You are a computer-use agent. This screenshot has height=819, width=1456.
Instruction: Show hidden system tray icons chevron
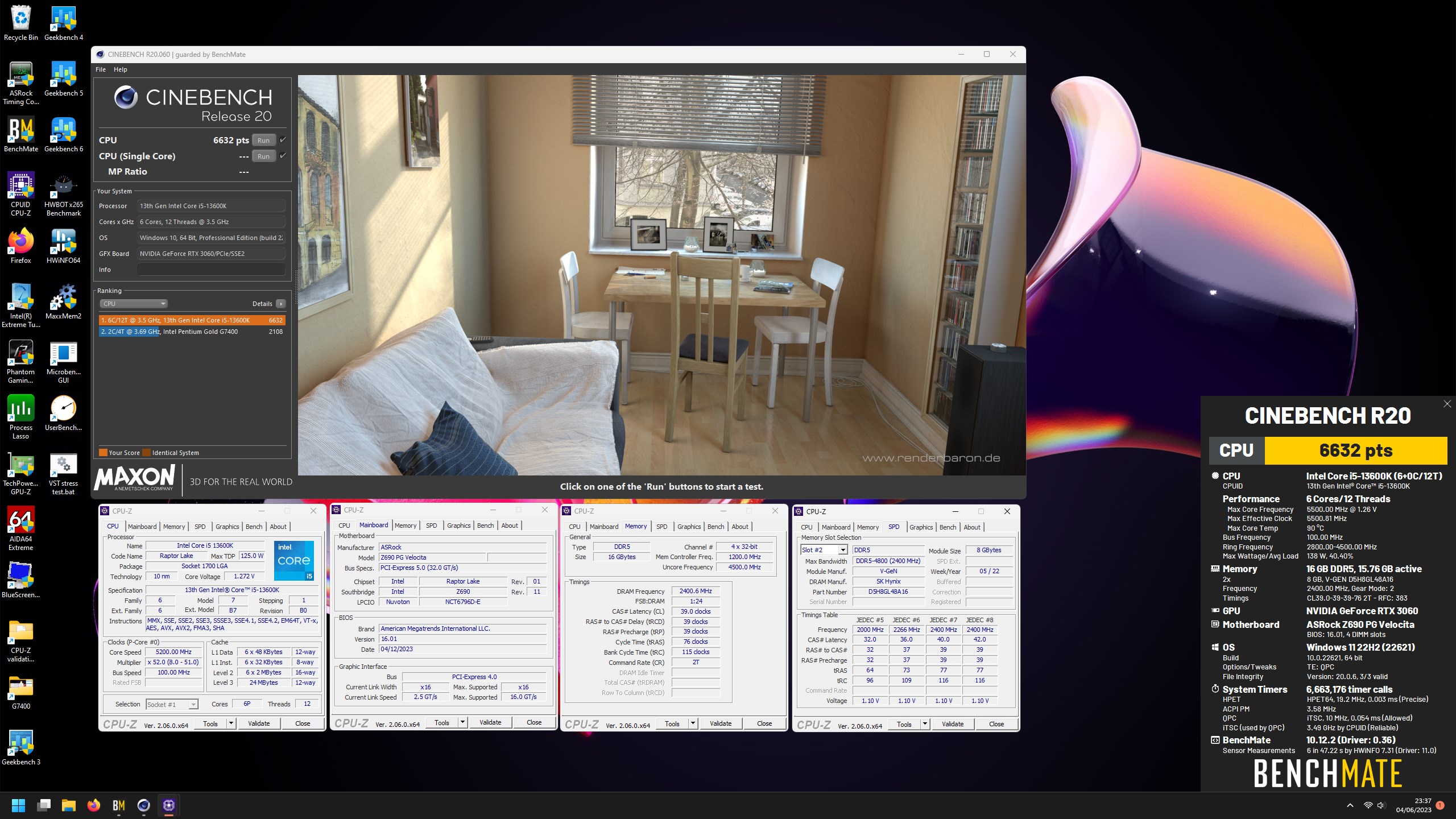(1350, 805)
